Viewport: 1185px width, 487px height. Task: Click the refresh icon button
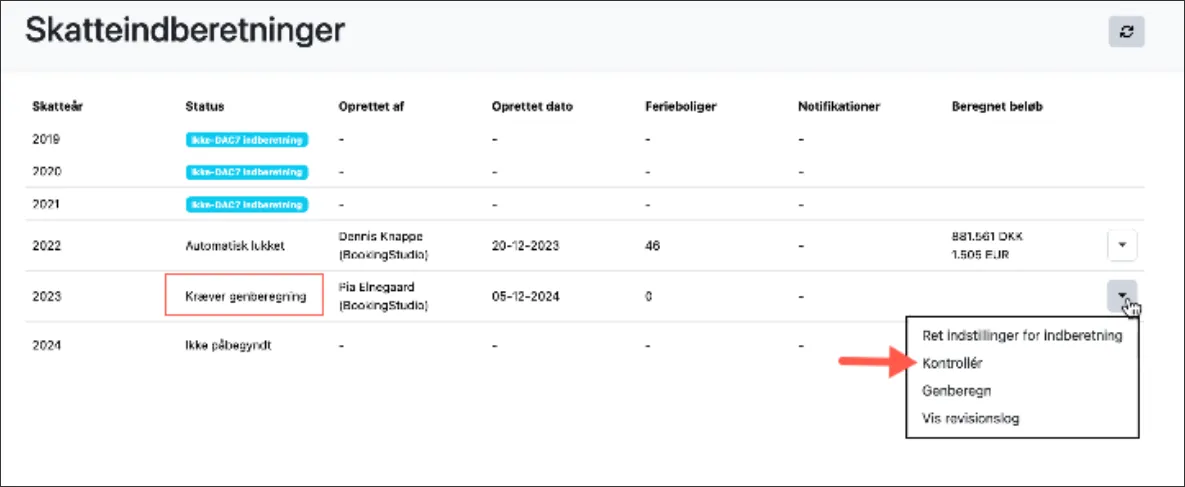coord(1127,32)
